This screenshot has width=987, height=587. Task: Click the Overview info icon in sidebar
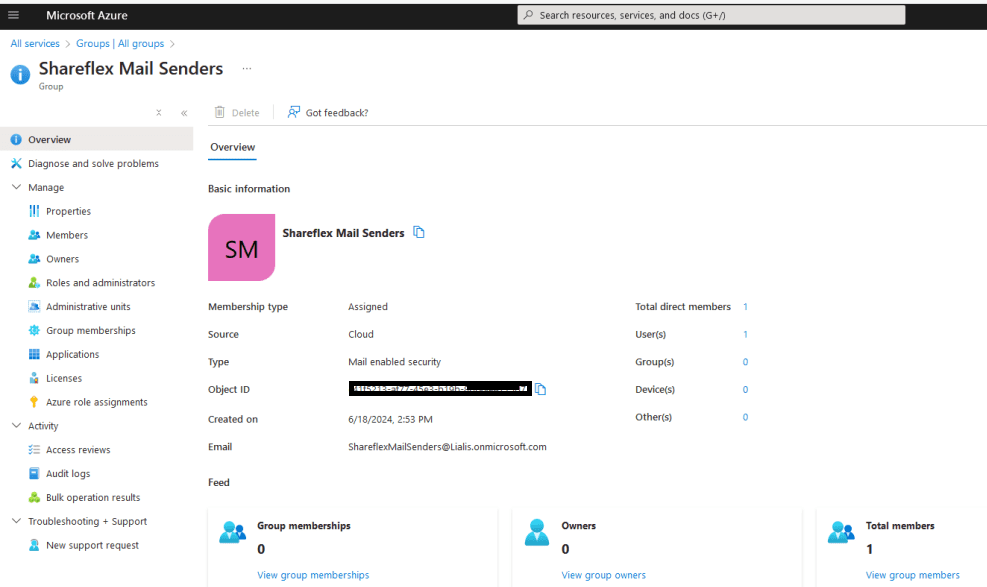tap(16, 140)
